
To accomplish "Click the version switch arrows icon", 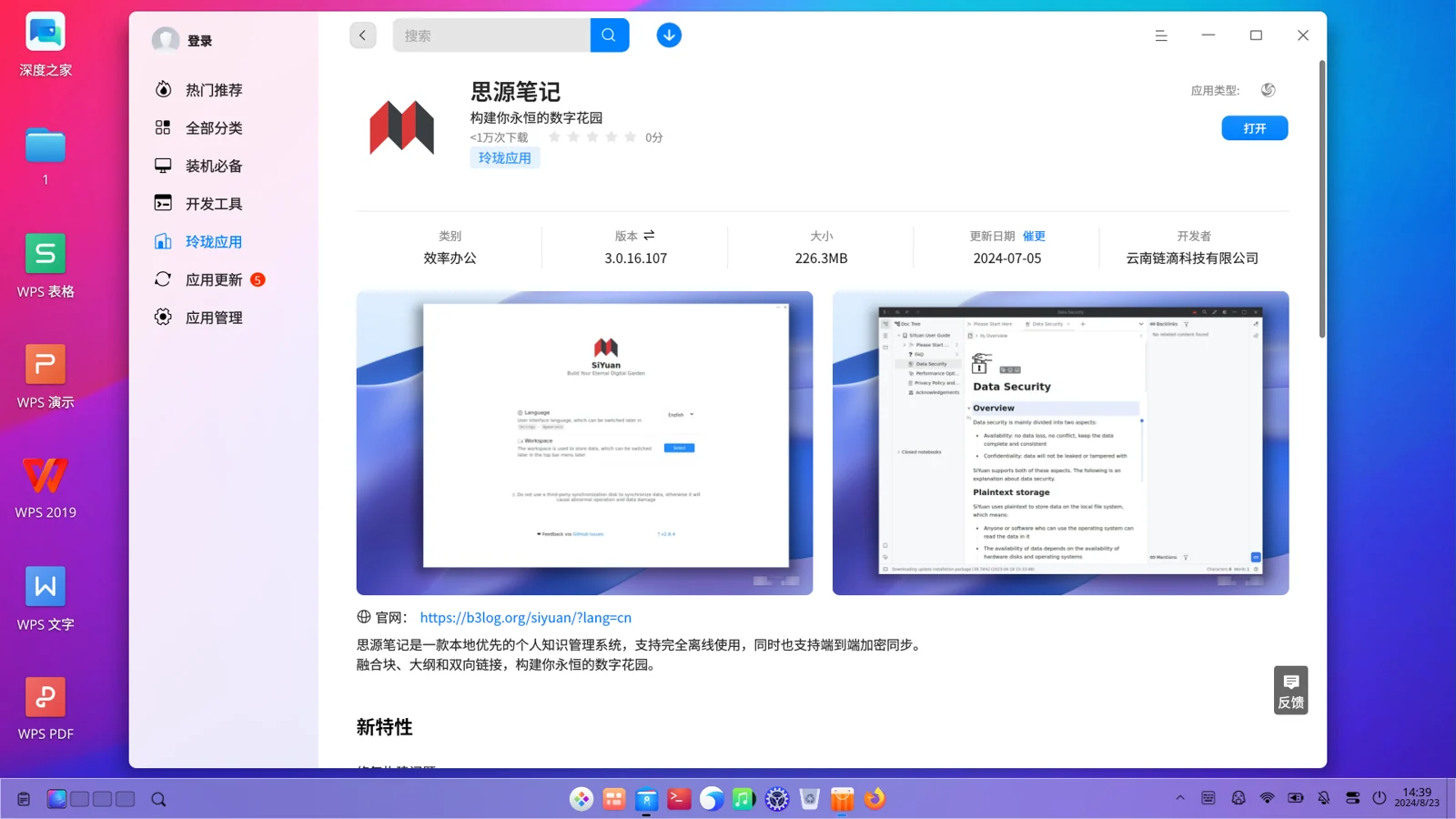I will pyautogui.click(x=649, y=236).
